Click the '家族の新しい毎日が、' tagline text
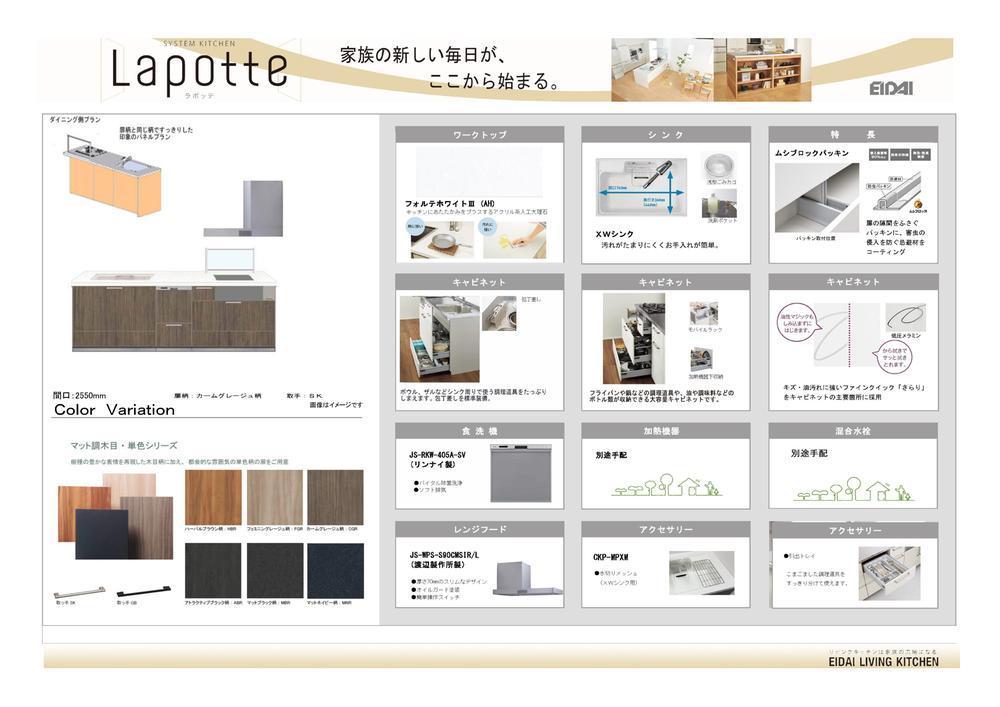 click(424, 55)
